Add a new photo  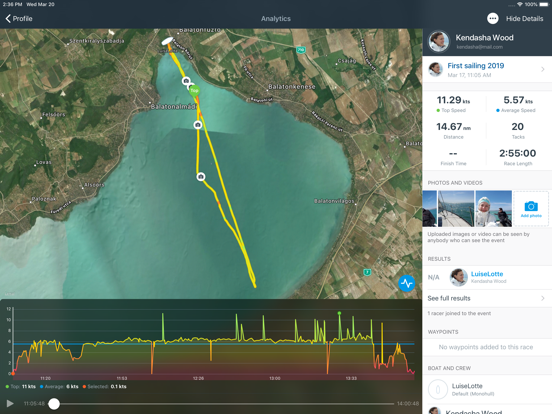point(531,208)
